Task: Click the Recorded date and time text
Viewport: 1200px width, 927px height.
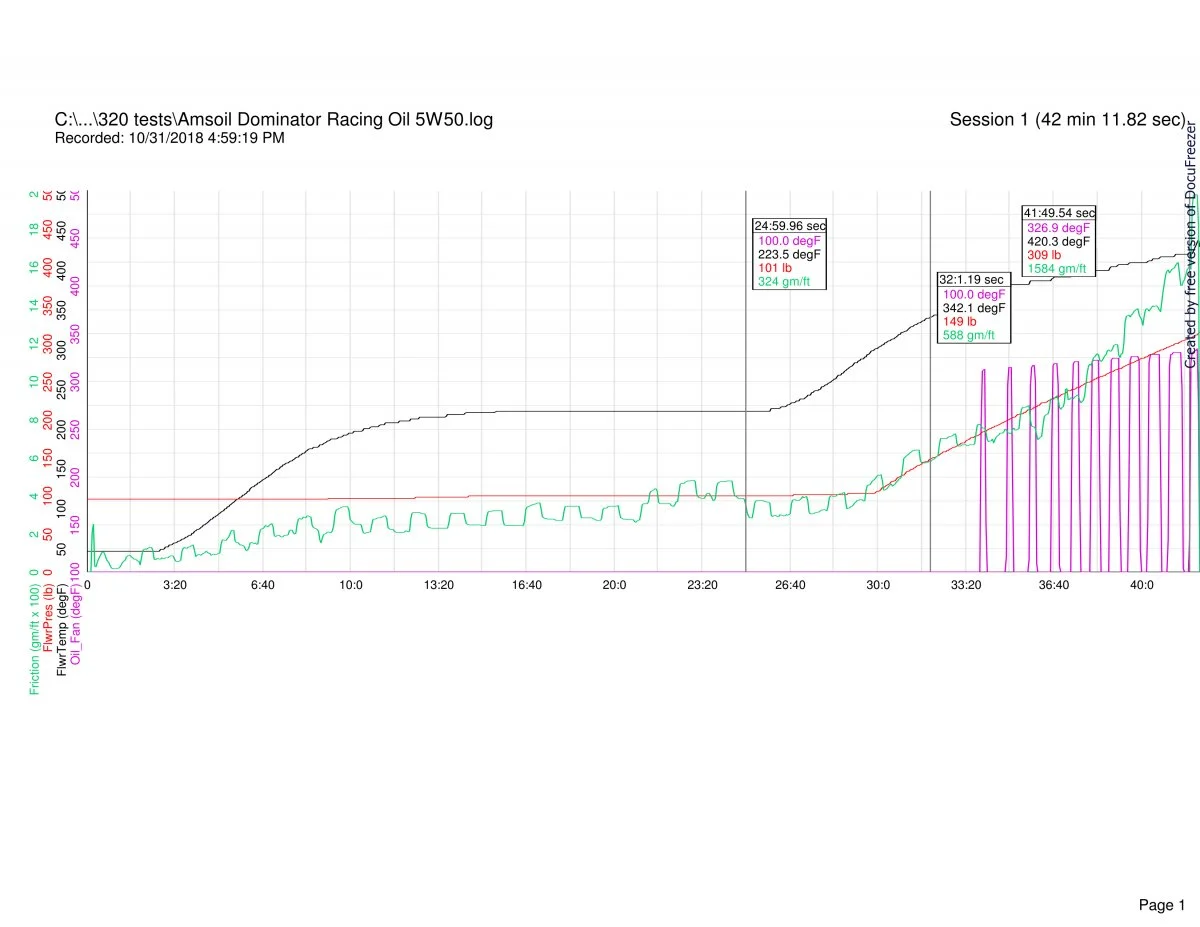Action: (169, 138)
